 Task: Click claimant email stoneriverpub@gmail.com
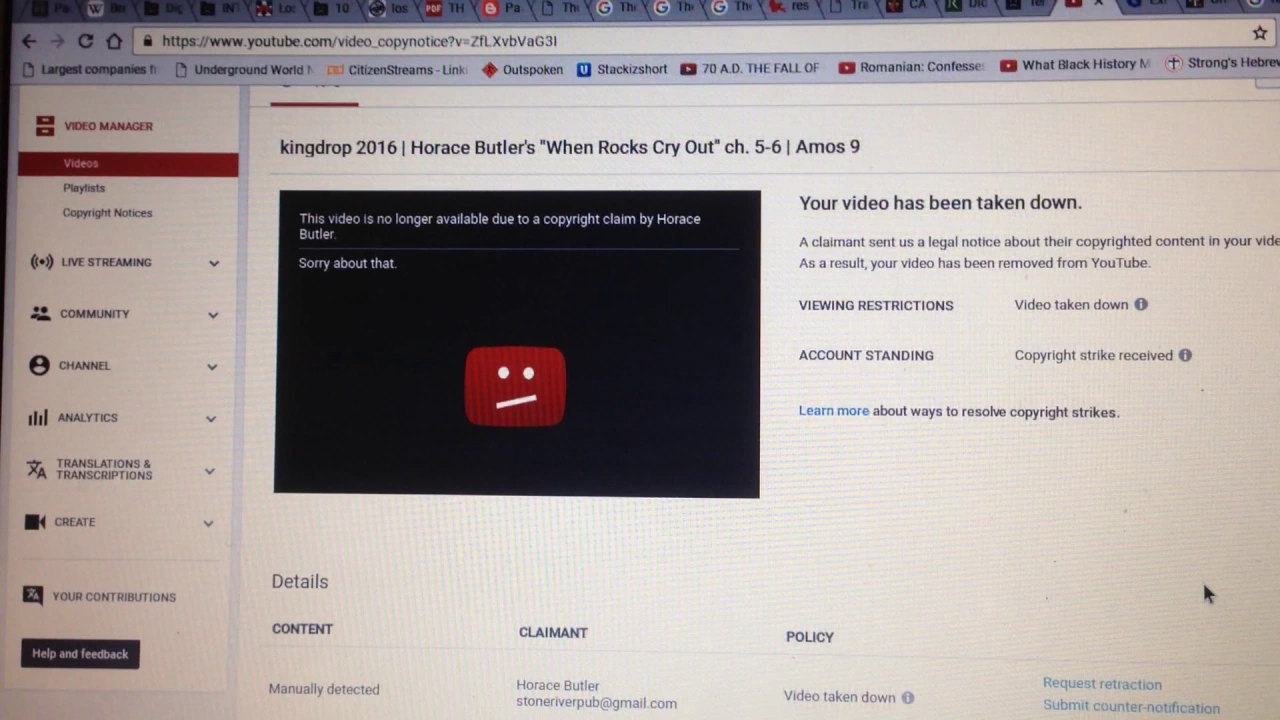pos(596,703)
